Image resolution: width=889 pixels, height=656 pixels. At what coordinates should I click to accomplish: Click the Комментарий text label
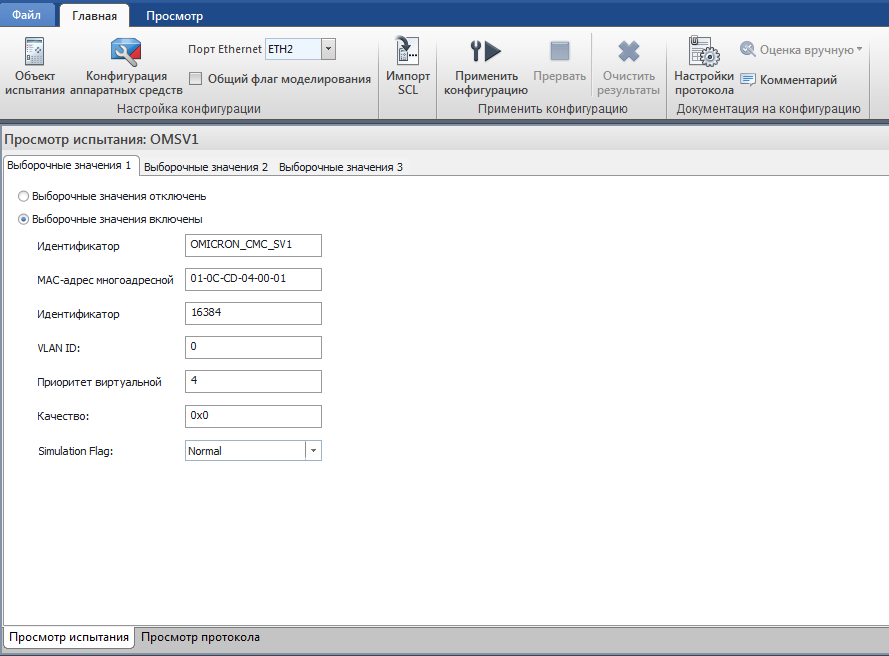coord(798,80)
